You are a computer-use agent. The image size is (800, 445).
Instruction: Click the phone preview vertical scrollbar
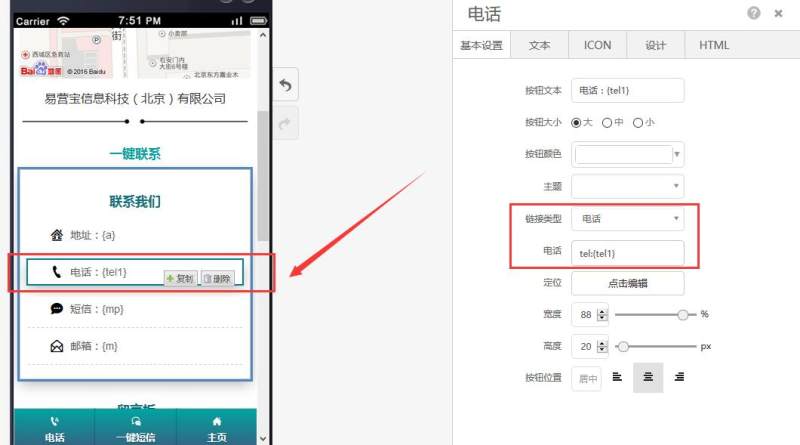pos(263,176)
